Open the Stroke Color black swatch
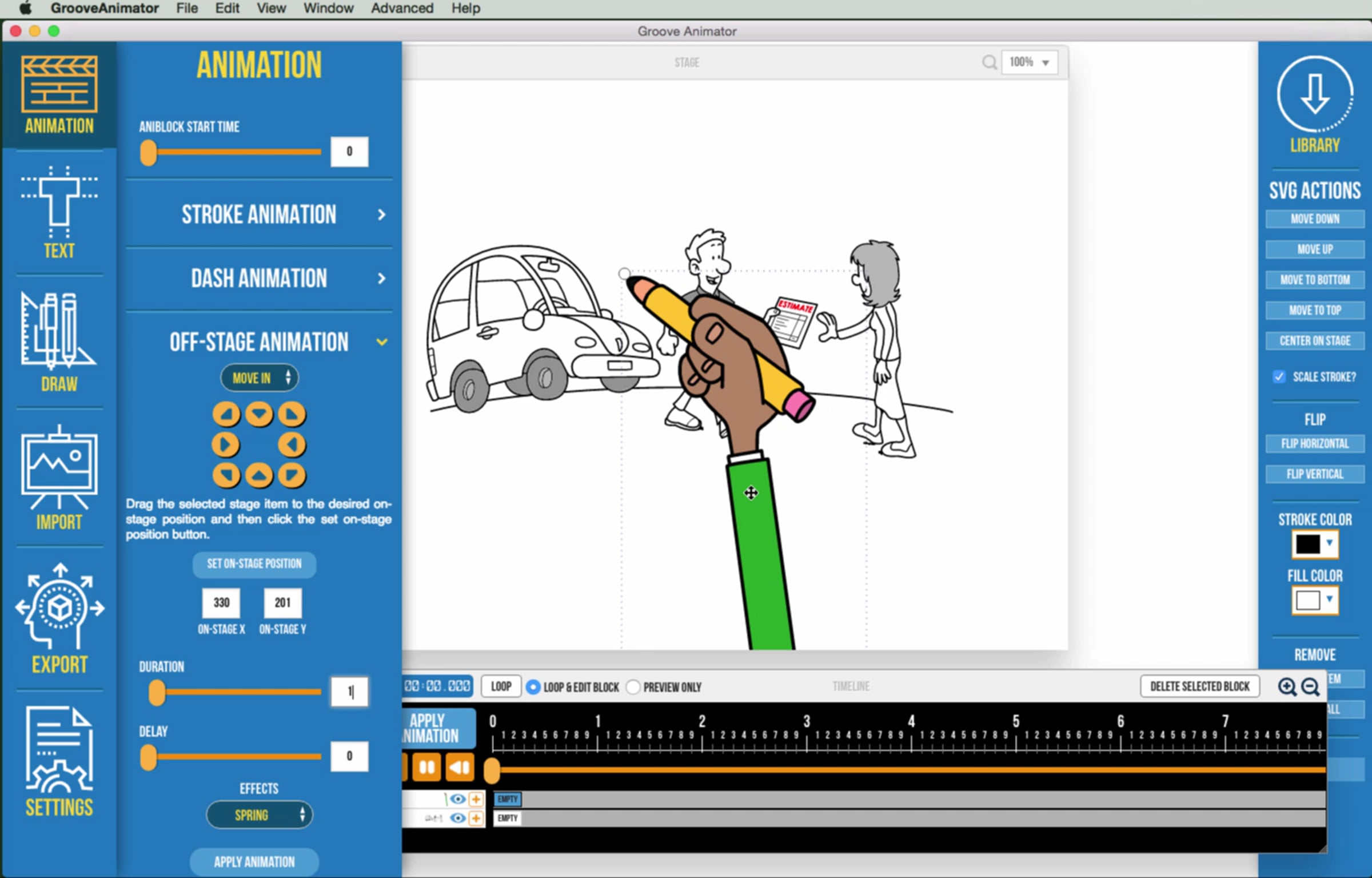1372x878 pixels. pyautogui.click(x=1308, y=544)
